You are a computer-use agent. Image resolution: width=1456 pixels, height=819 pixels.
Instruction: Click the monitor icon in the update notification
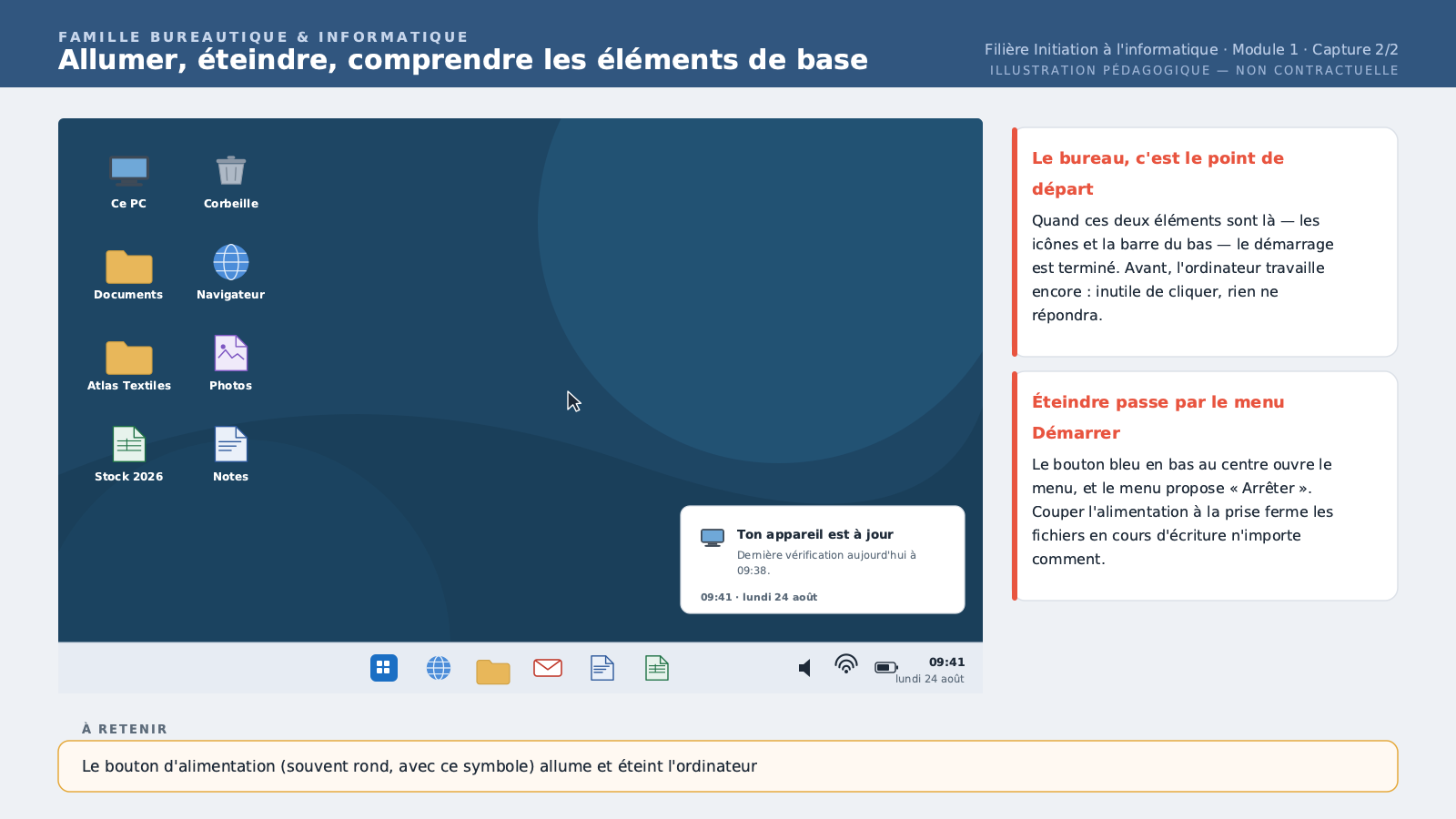[x=713, y=538]
